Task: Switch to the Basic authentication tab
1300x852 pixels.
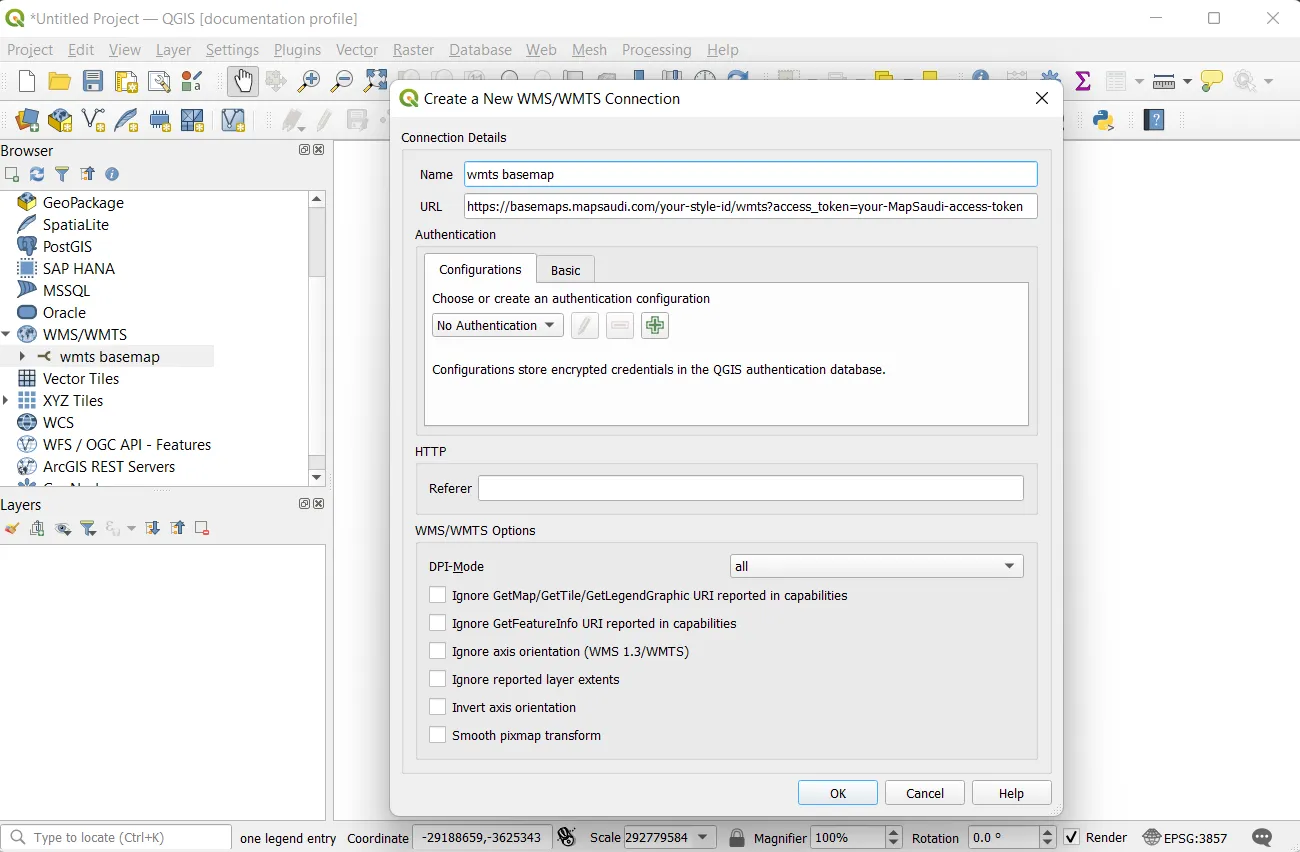Action: click(x=565, y=270)
